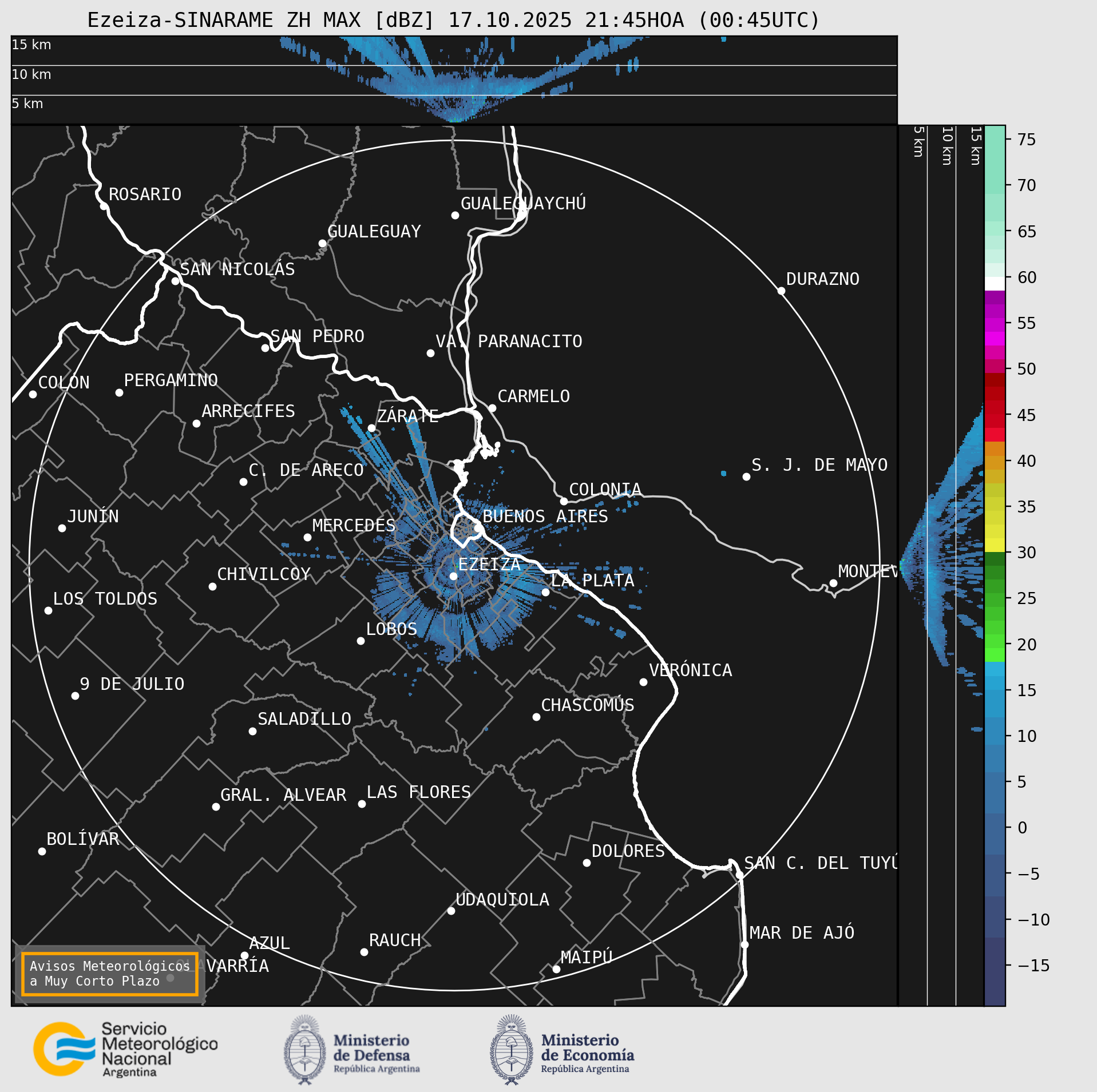Image resolution: width=1097 pixels, height=1092 pixels.
Task: Click the UDAQUIOLA city label
Action: (502, 900)
